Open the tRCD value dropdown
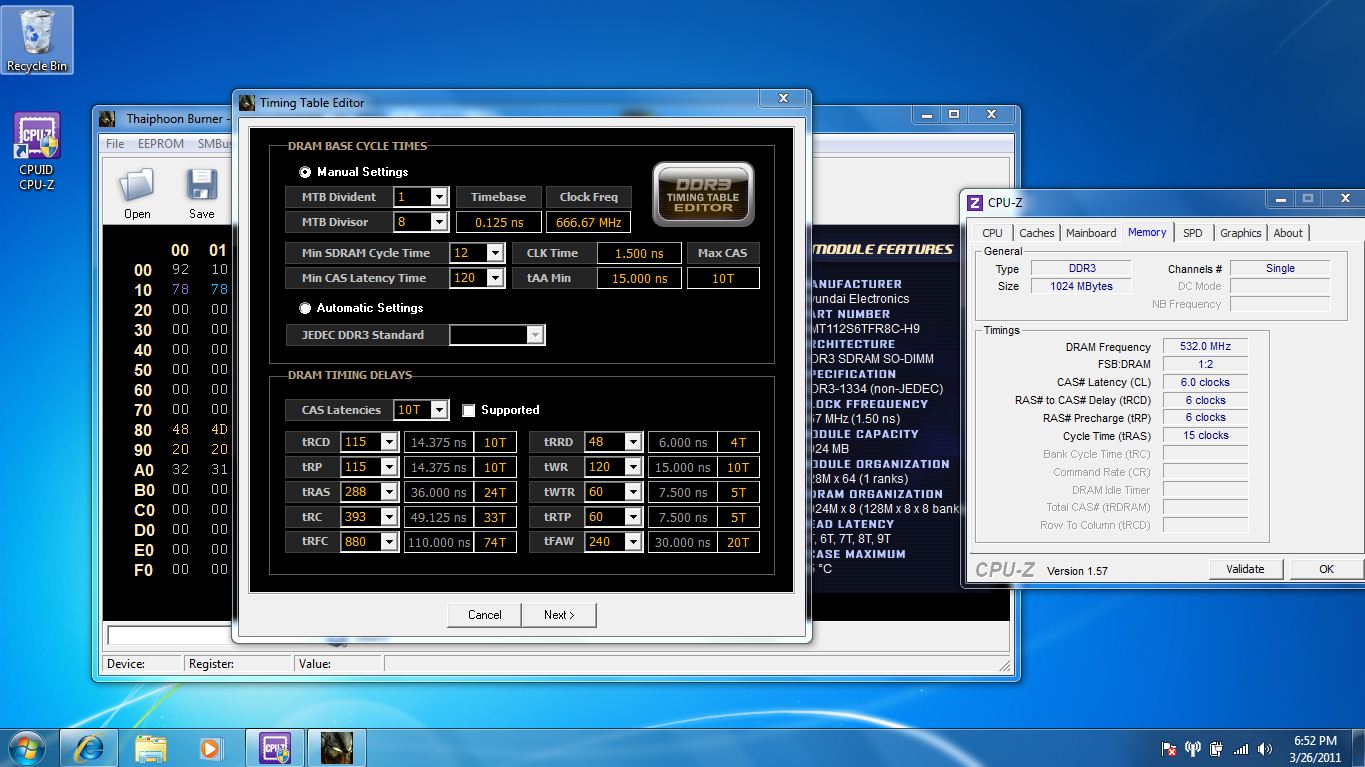This screenshot has height=767, width=1365. tap(389, 442)
